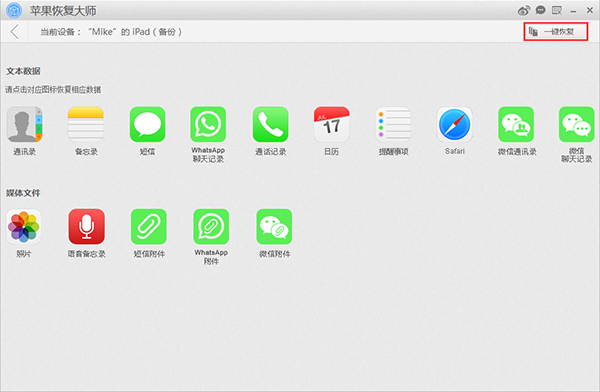The image size is (600, 392).
Task: Click the 一键恢复 one-click restore button
Action: [556, 31]
